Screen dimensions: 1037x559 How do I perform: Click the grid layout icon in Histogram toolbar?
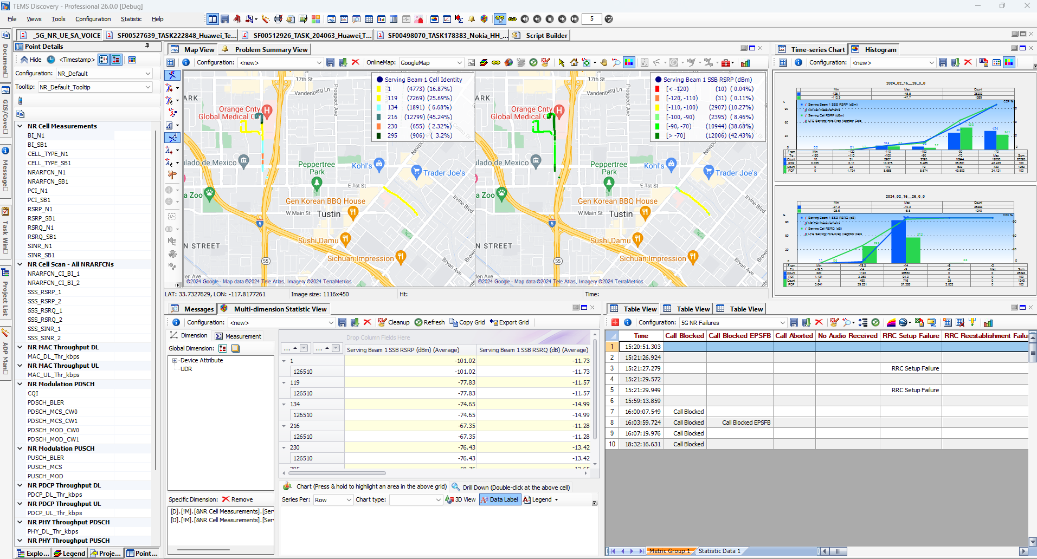pos(783,62)
